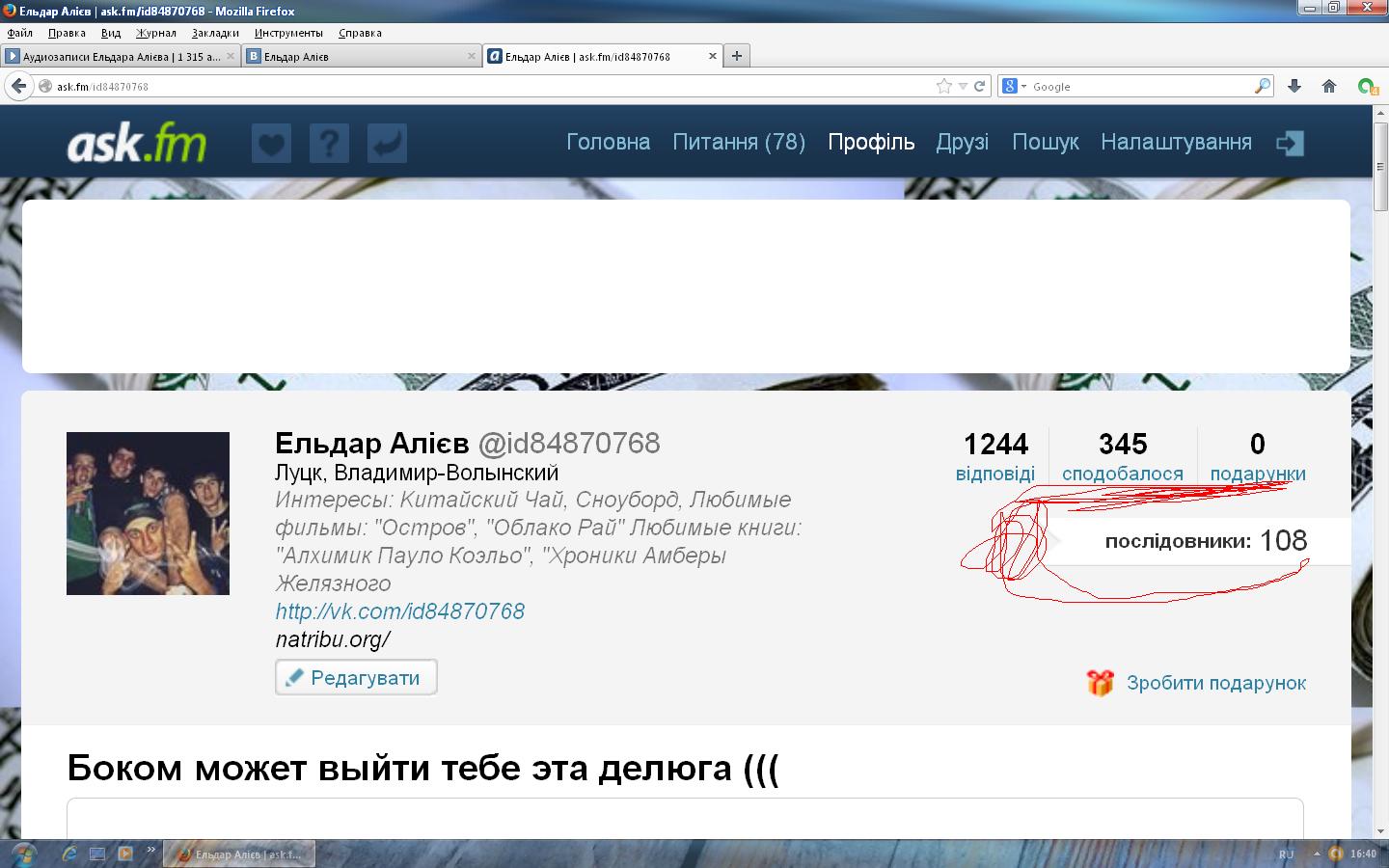Click the logout icon in site header

[1290, 144]
